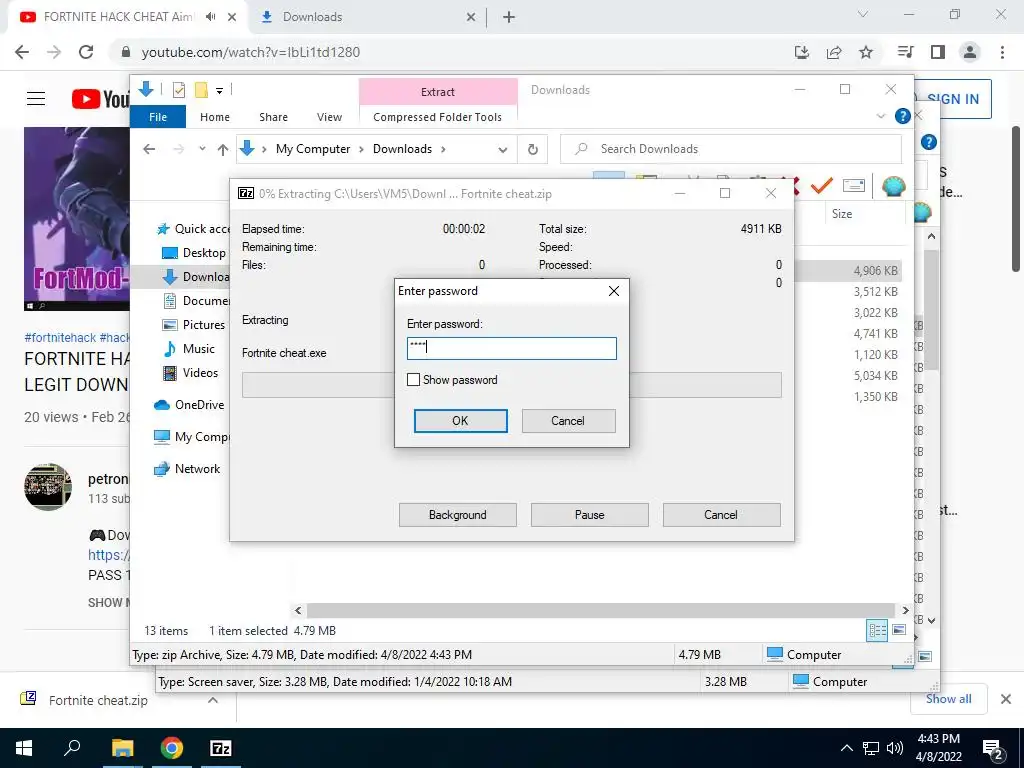
Task: Click the orange checkmark toolbar icon
Action: point(822,186)
